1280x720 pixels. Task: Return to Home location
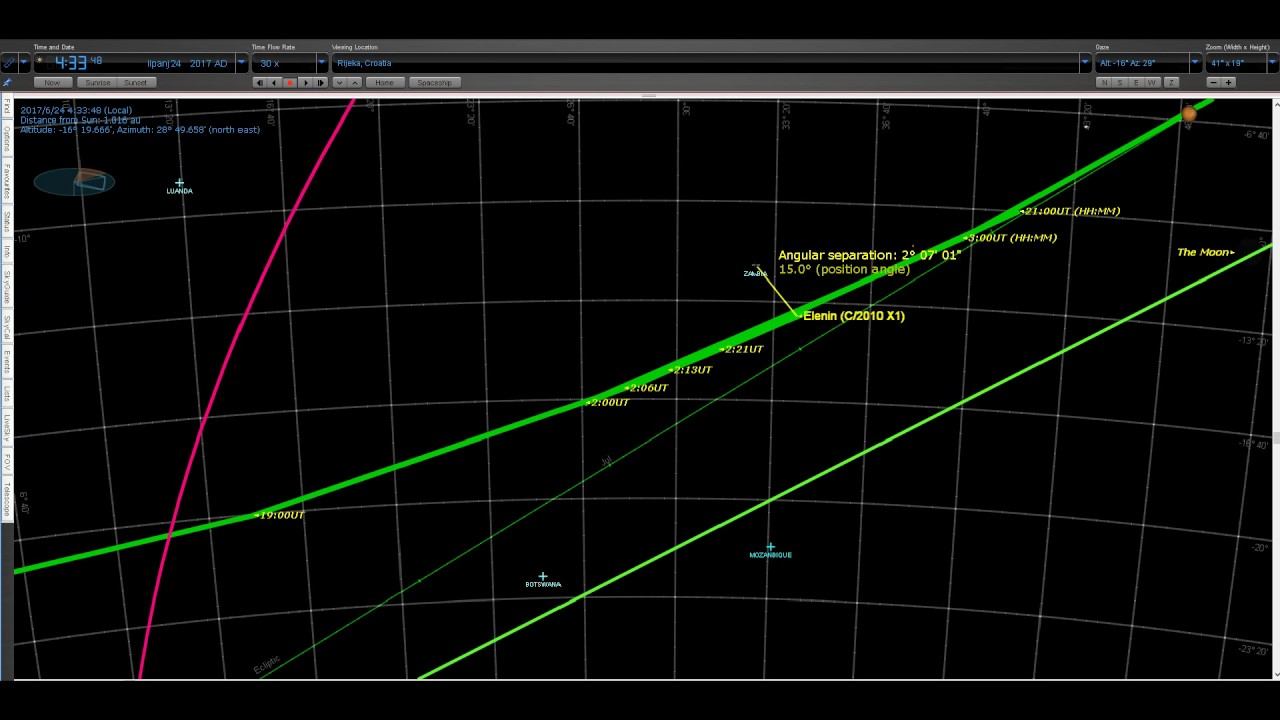[384, 82]
